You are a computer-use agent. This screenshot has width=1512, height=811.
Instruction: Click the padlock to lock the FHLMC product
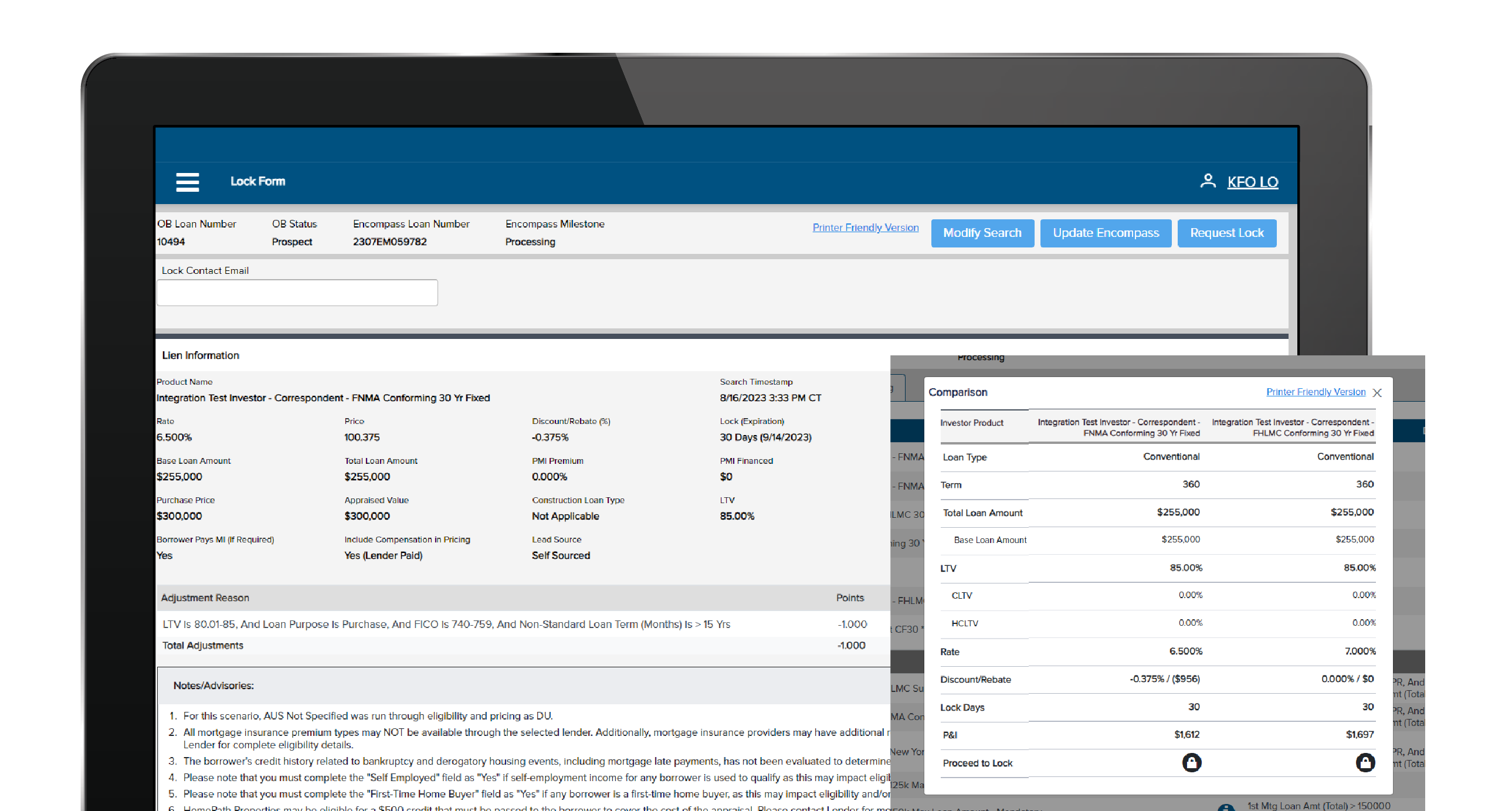pos(1365,763)
